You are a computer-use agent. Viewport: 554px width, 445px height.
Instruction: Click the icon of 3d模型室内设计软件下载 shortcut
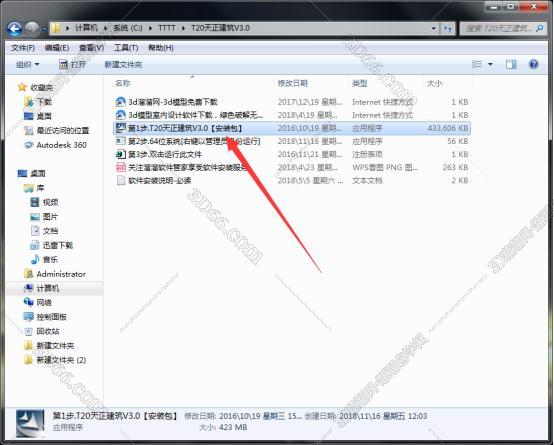pos(121,115)
